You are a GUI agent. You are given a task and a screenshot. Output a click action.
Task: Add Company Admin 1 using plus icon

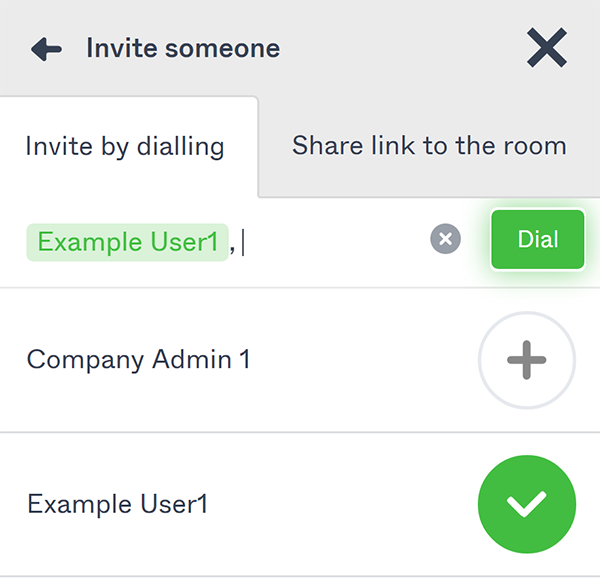tap(527, 361)
